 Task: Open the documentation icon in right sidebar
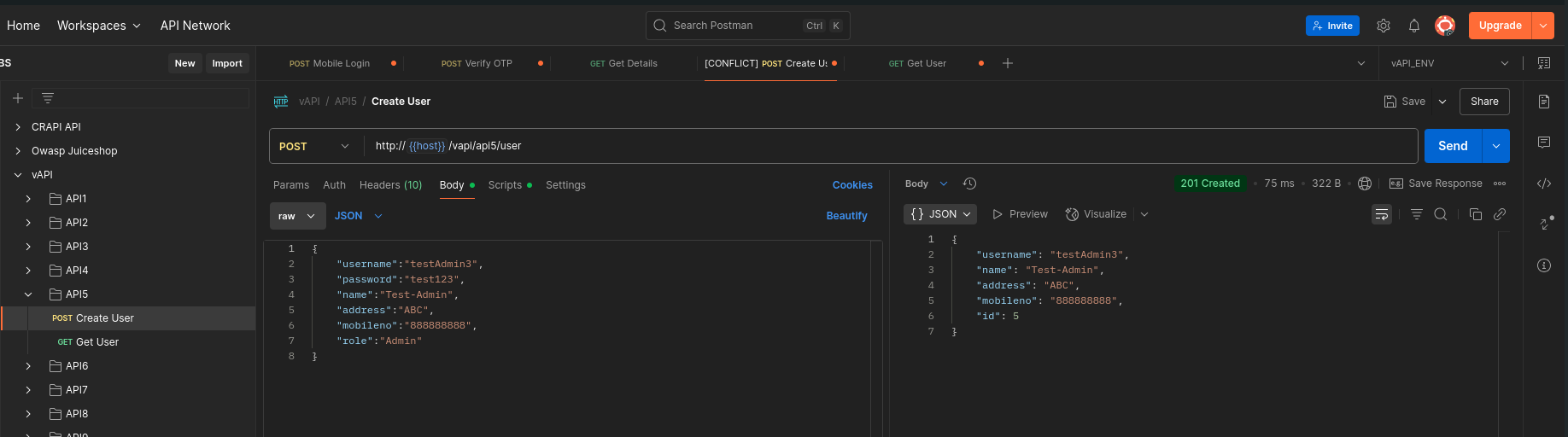[1544, 102]
